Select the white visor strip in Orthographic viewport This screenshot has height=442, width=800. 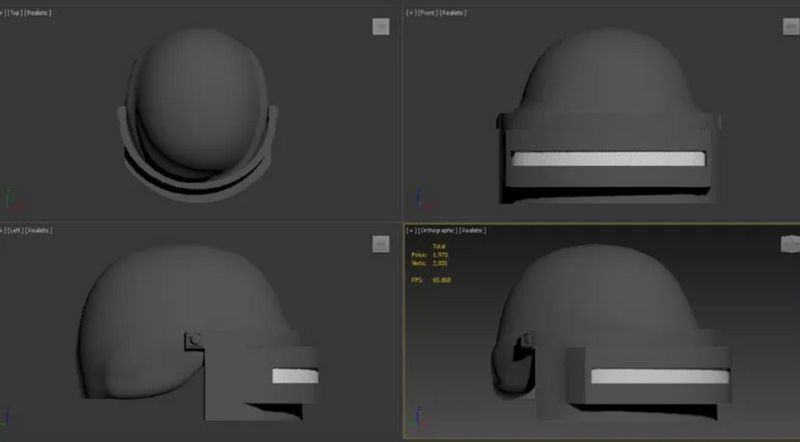click(660, 376)
